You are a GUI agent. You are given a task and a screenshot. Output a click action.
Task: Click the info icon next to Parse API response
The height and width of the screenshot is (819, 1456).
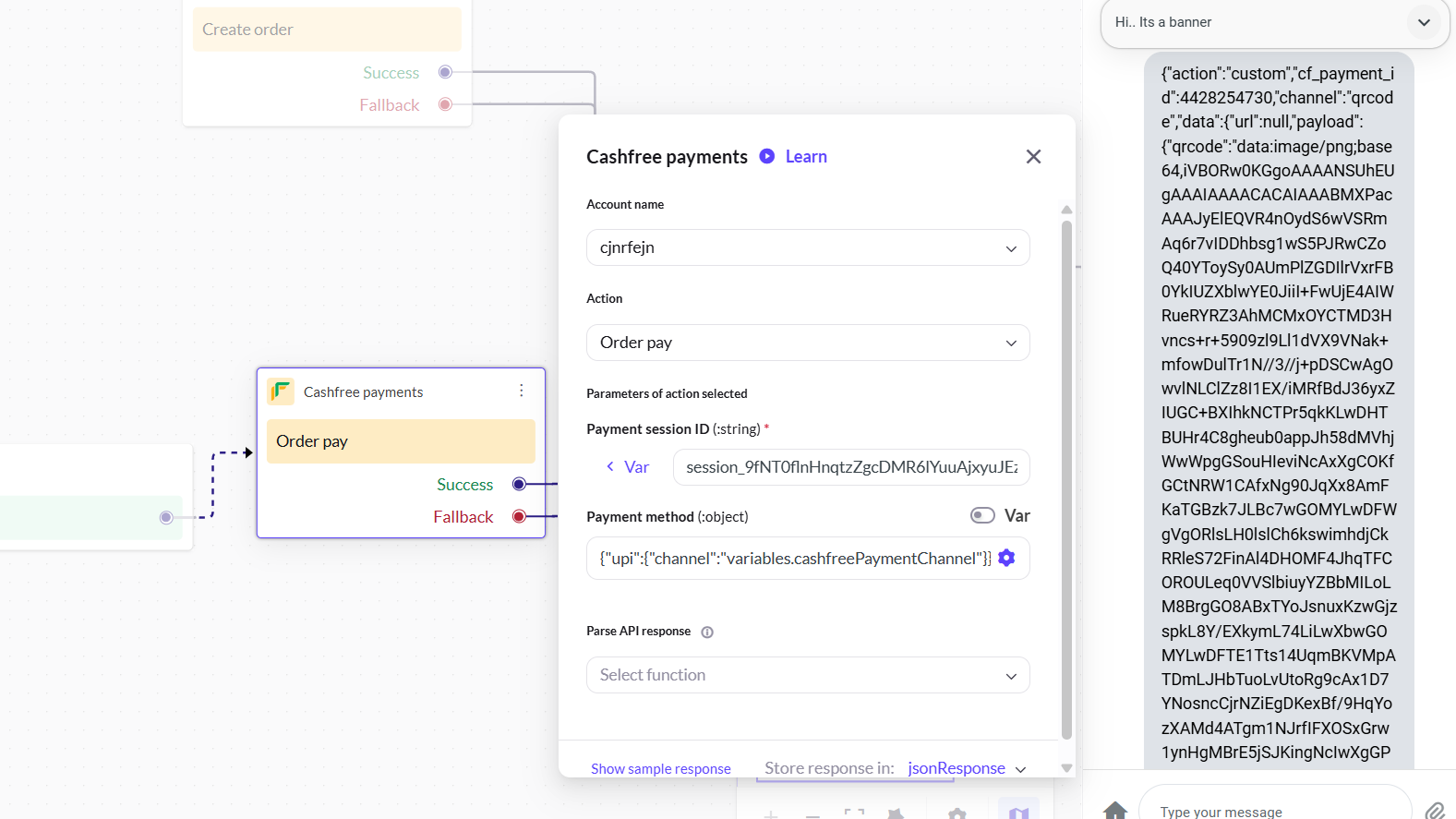pos(707,632)
